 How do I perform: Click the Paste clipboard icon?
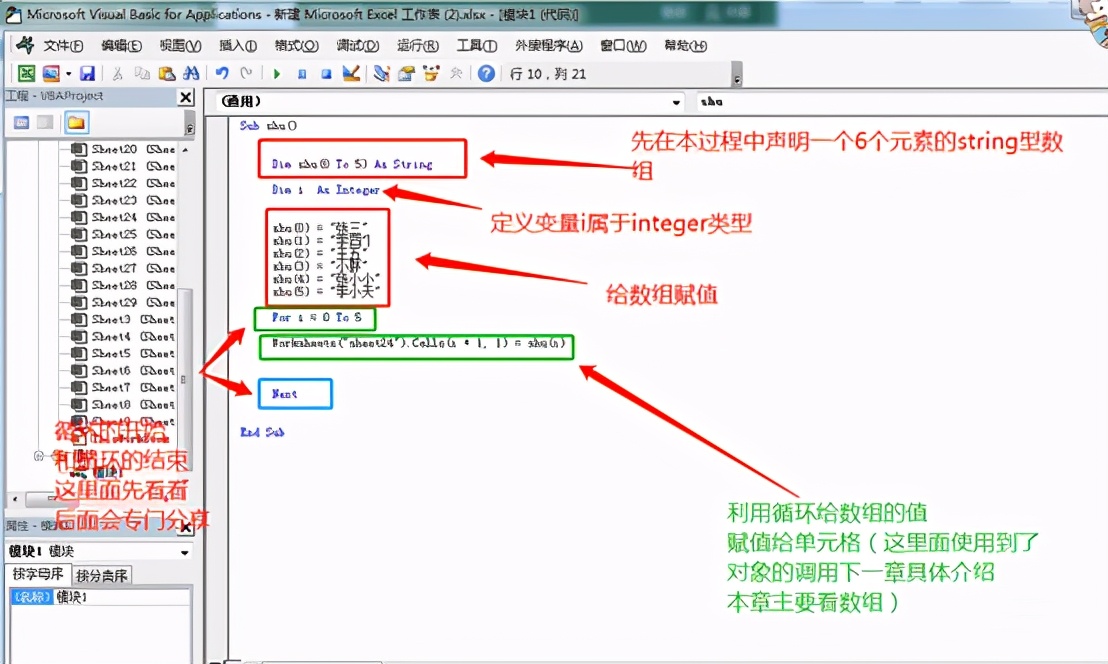pos(167,73)
